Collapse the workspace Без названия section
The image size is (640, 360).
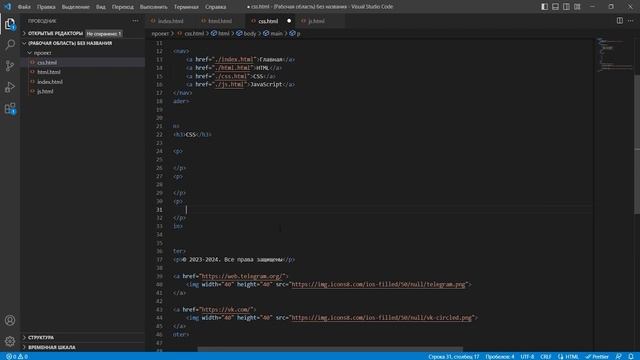tap(83, 43)
